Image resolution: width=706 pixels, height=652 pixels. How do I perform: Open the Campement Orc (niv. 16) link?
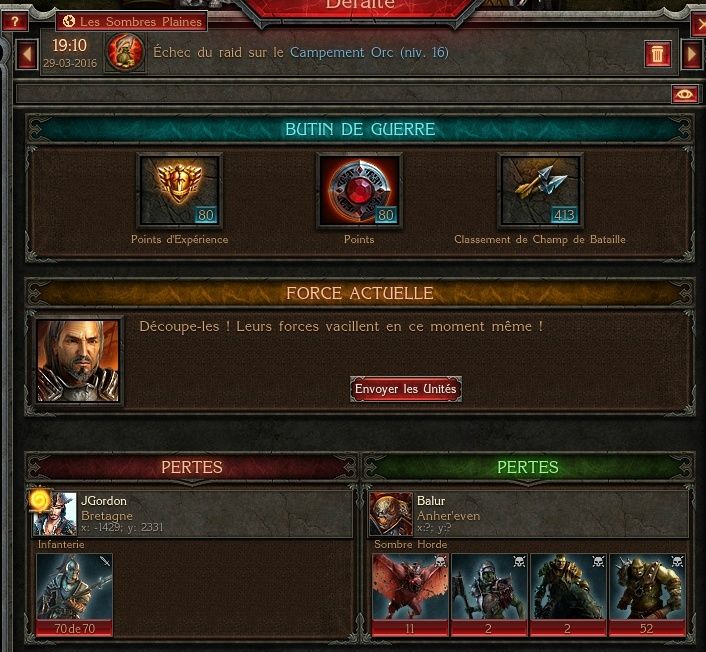point(369,53)
